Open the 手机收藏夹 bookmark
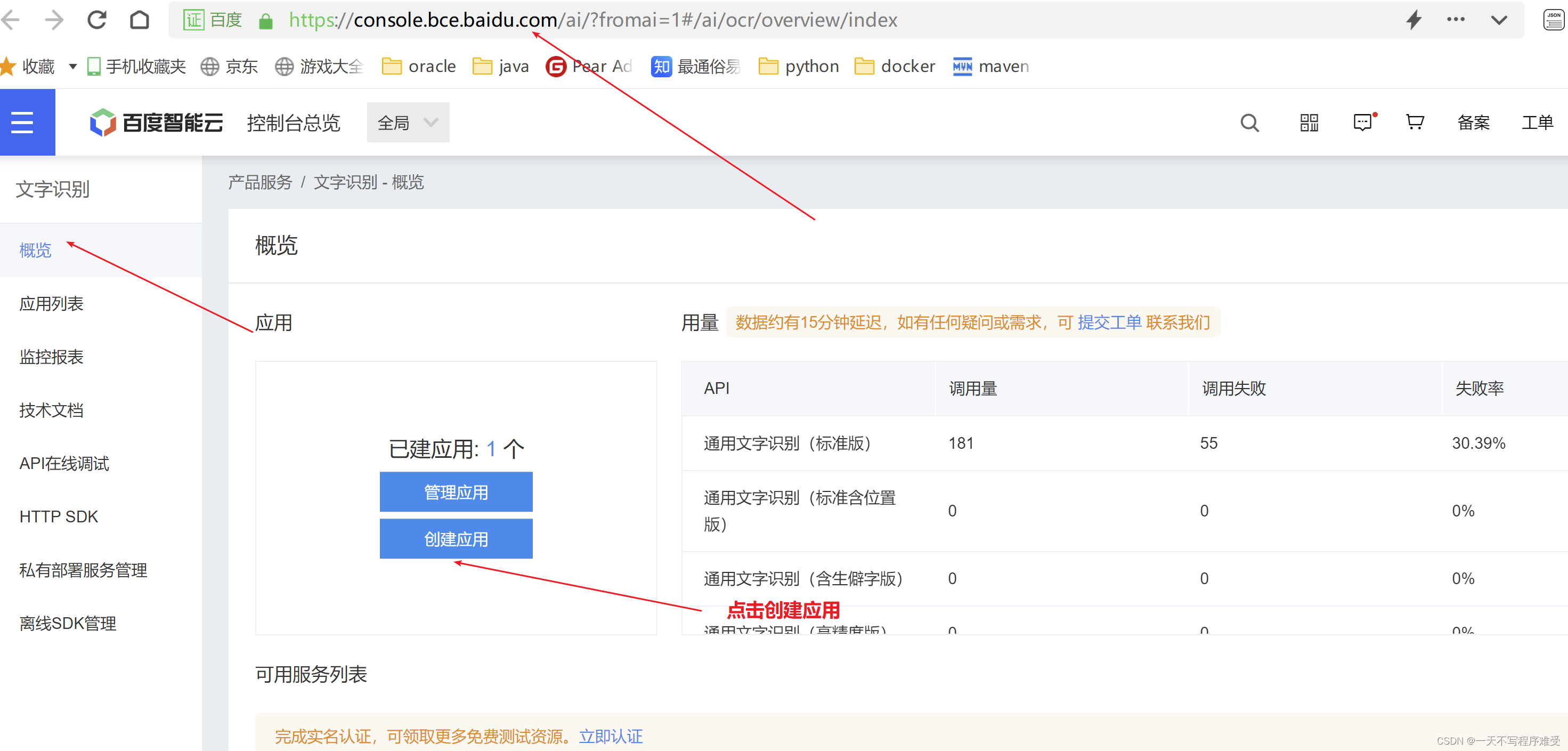The width and height of the screenshot is (1568, 751). [x=136, y=67]
